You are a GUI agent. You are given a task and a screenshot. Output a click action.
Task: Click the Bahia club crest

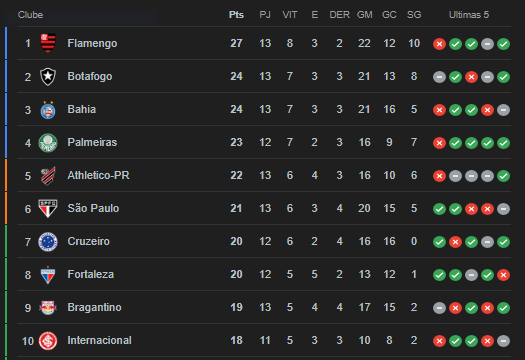tap(48, 110)
